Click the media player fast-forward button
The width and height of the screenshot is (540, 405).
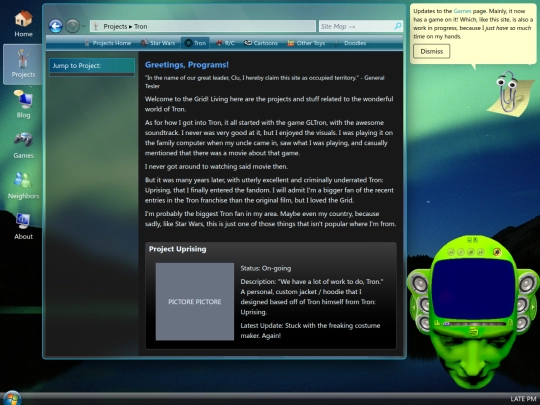[x=480, y=252]
